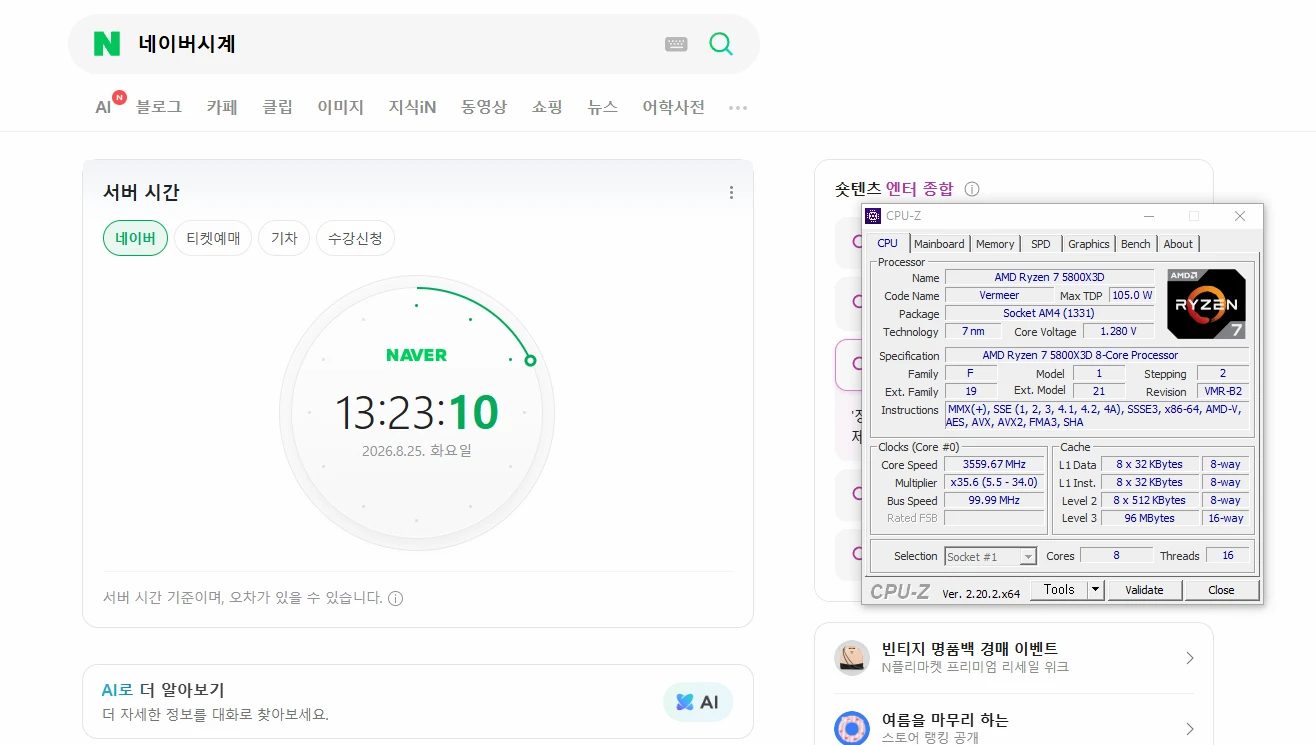This screenshot has height=745, width=1316.
Task: Click the Validate button in CPU-Z
Action: [x=1145, y=590]
